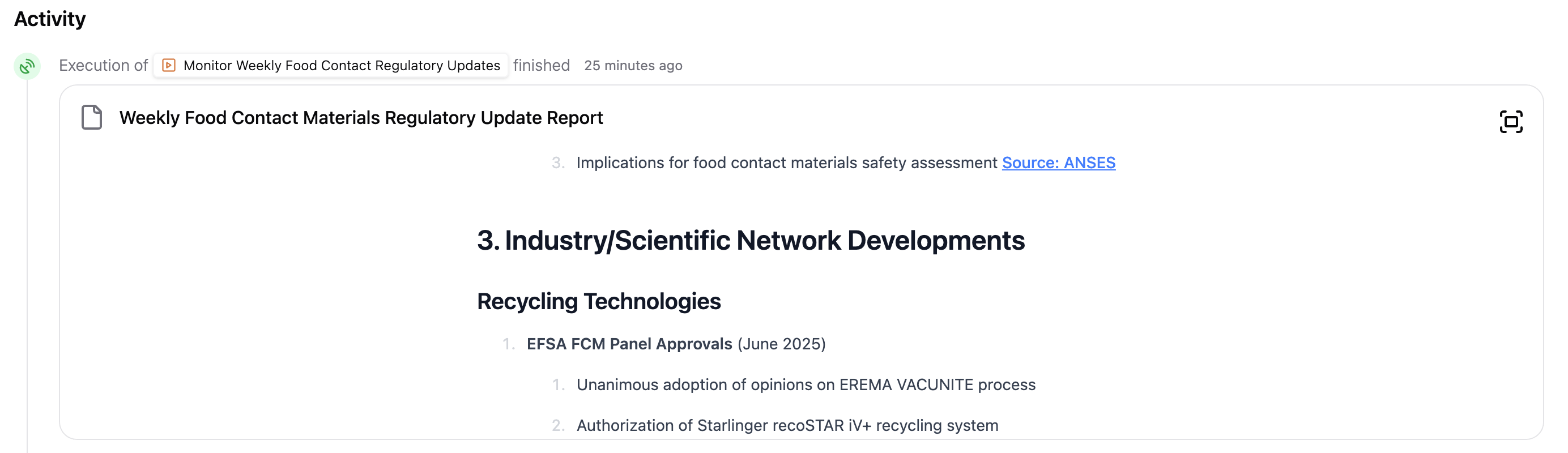Viewport: 1568px width, 453px height.
Task: Click the document file icon beside report title
Action: point(92,117)
